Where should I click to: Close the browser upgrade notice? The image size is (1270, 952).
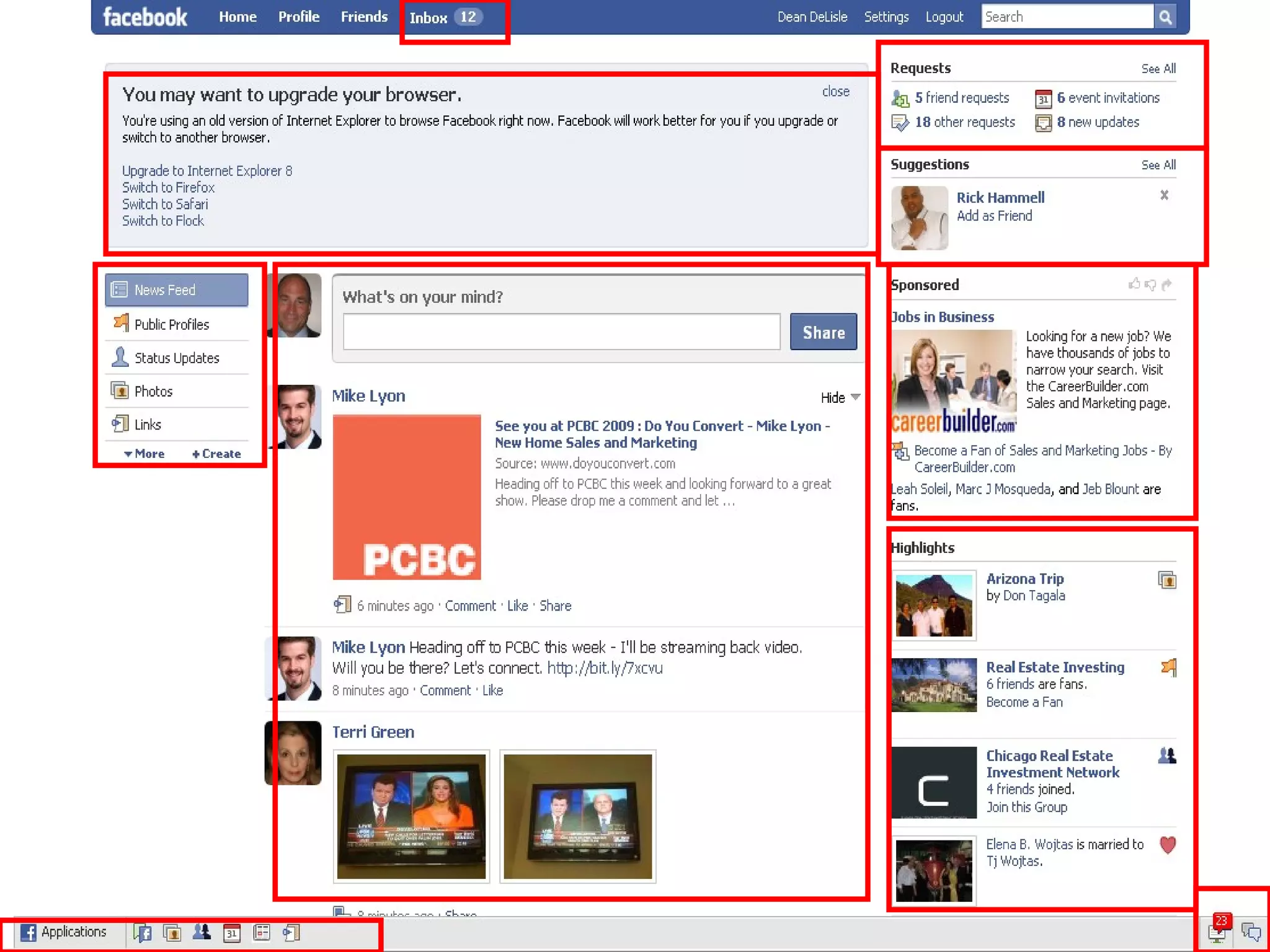point(835,92)
